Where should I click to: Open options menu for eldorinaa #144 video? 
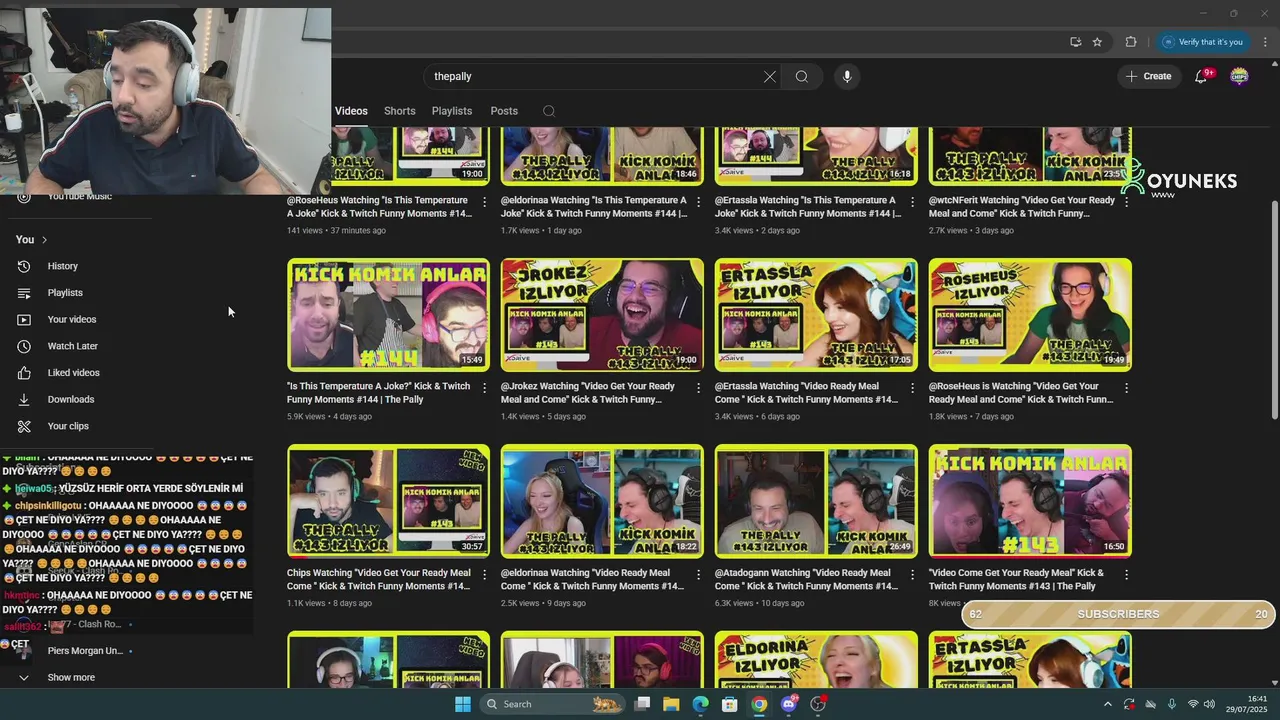[x=699, y=202]
